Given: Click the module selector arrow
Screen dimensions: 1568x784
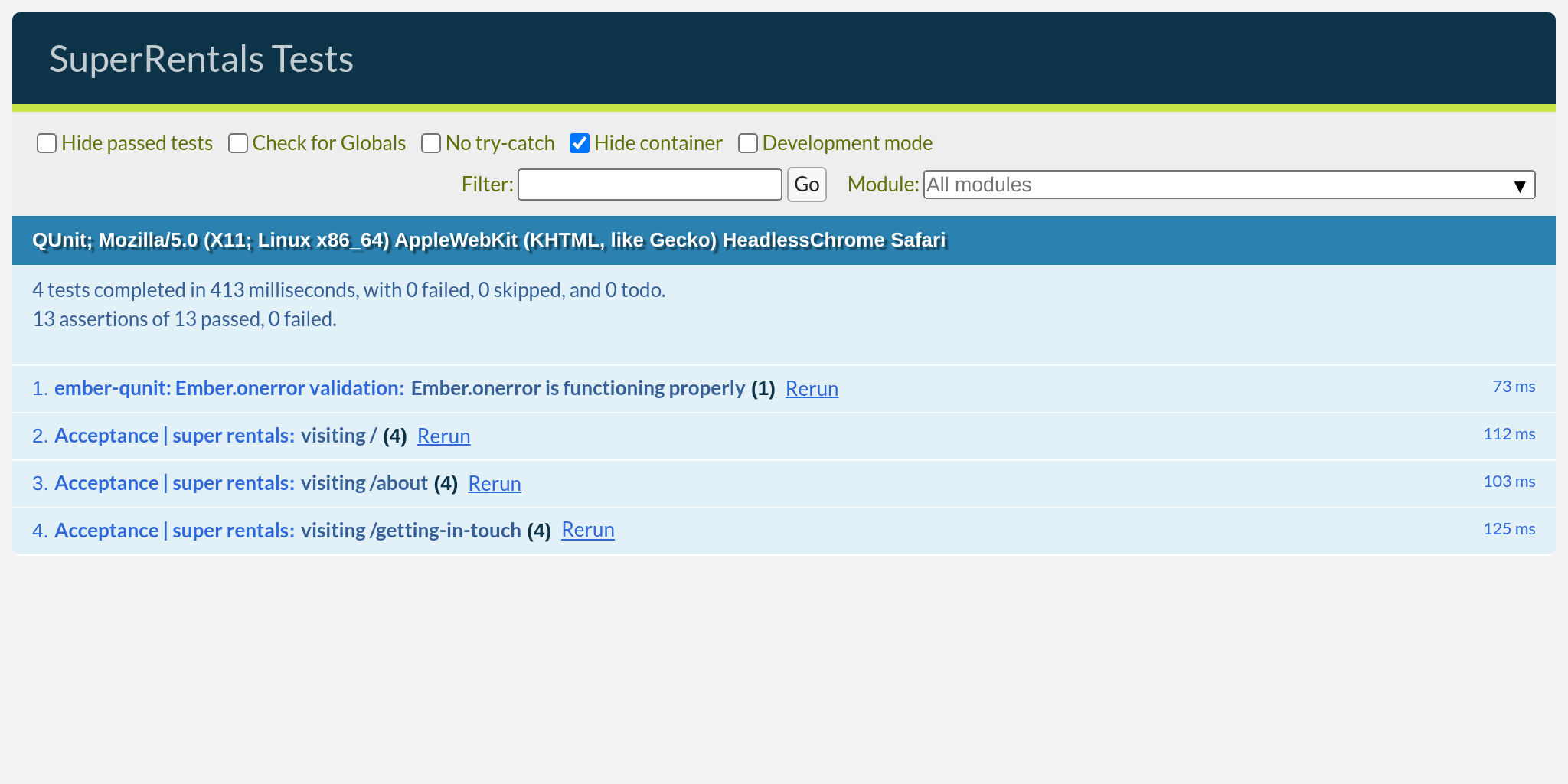Looking at the screenshot, I should click(1520, 185).
